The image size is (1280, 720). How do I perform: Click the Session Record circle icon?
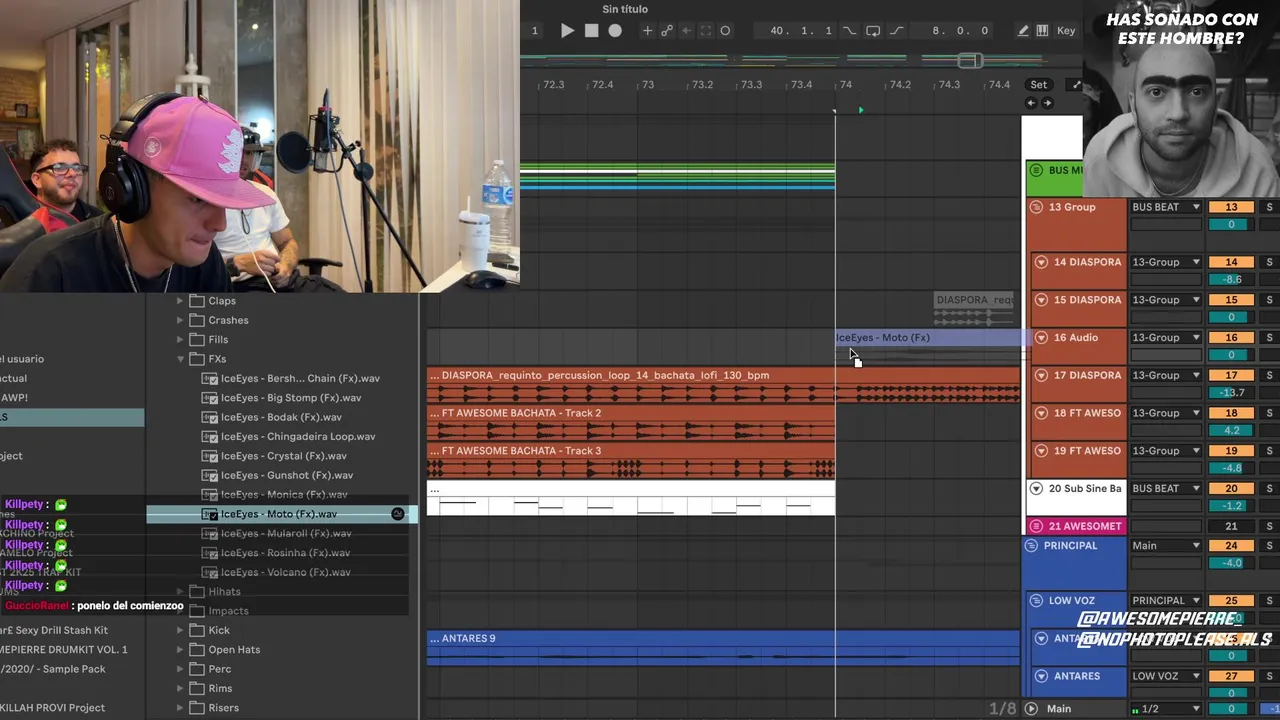coord(725,31)
